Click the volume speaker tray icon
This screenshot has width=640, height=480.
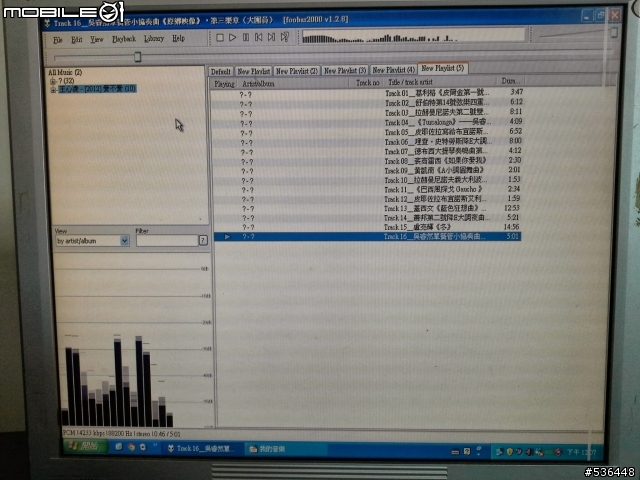(529, 452)
